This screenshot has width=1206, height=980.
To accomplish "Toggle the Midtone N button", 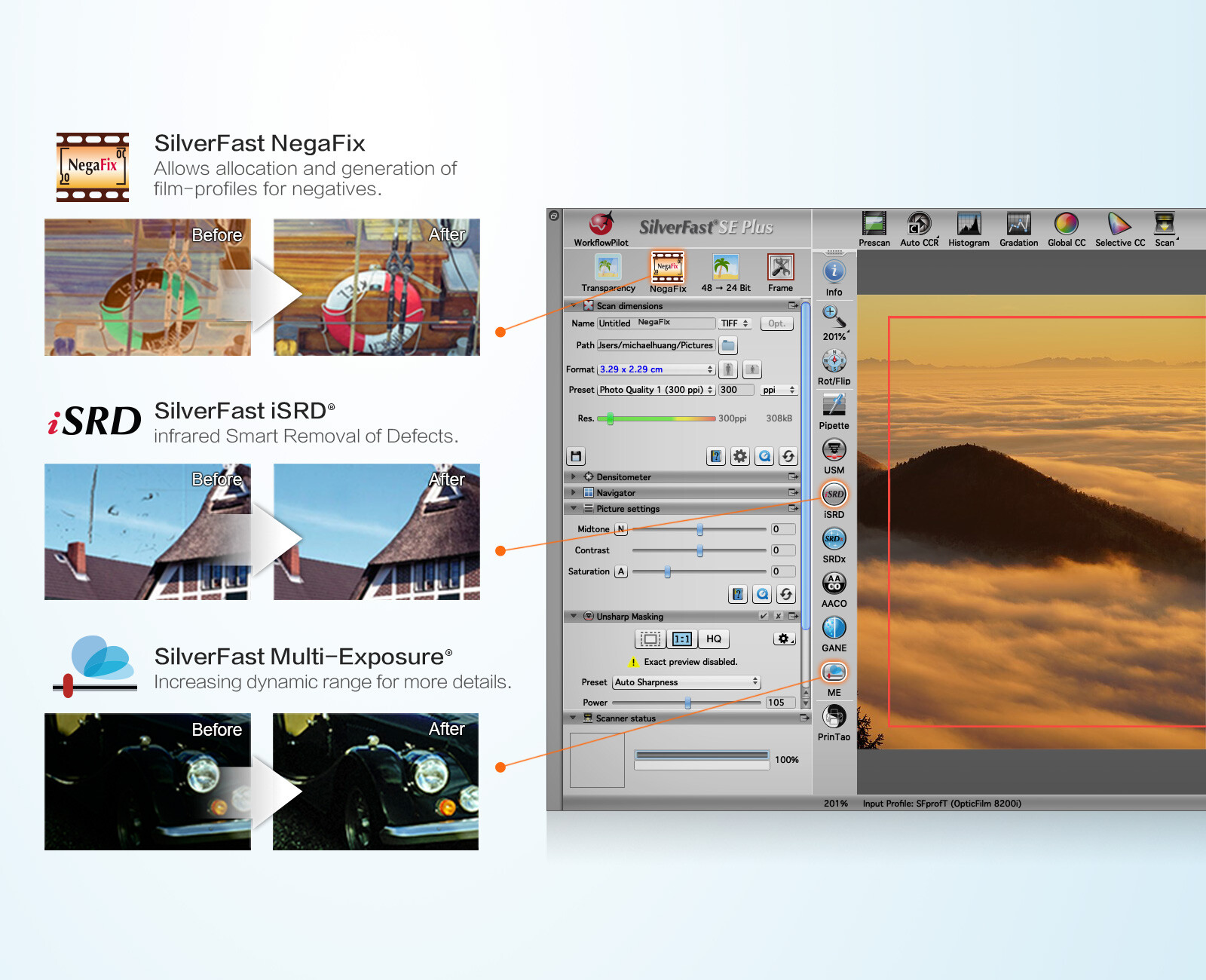I will pos(620,529).
